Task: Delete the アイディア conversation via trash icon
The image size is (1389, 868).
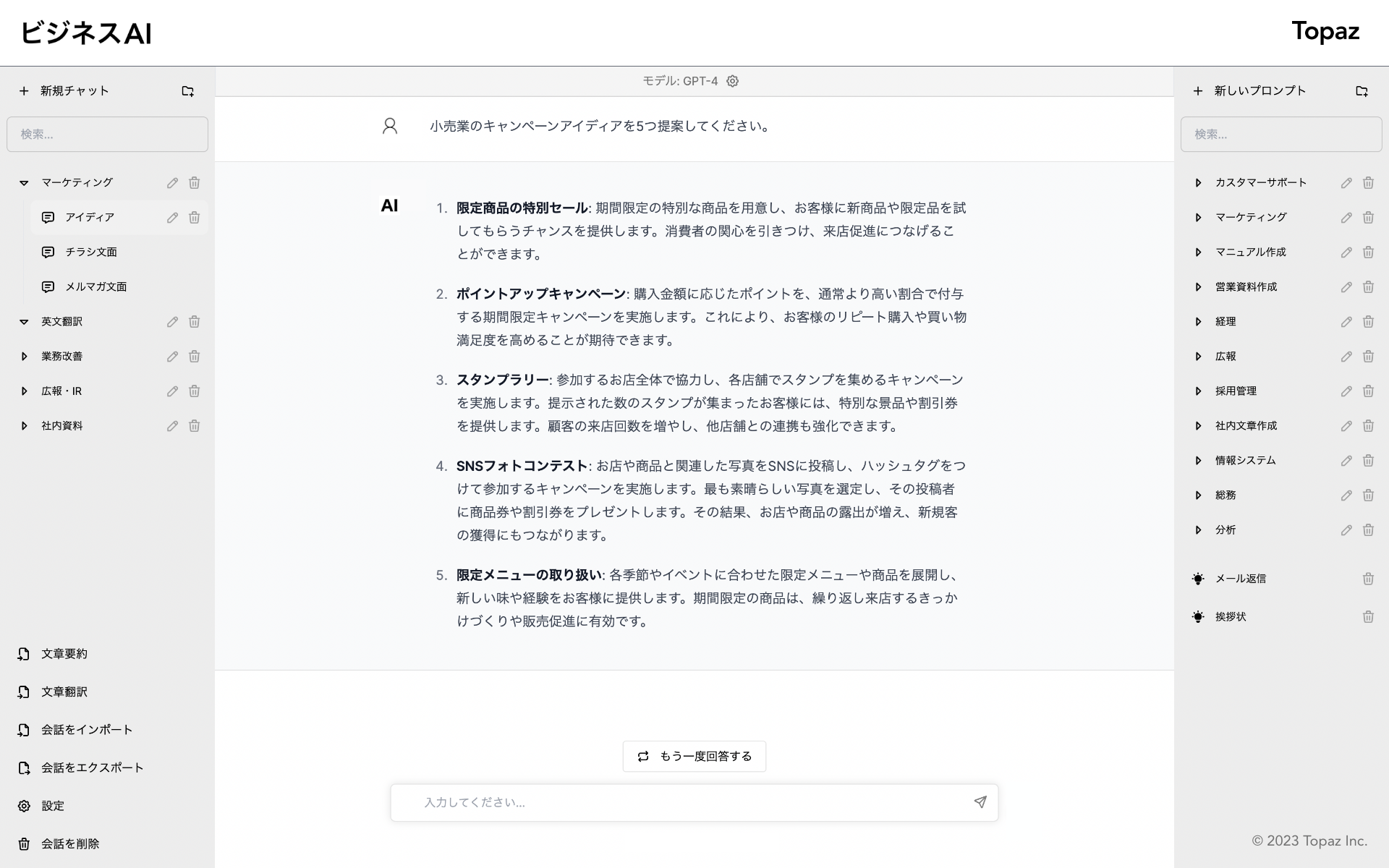Action: 194,218
